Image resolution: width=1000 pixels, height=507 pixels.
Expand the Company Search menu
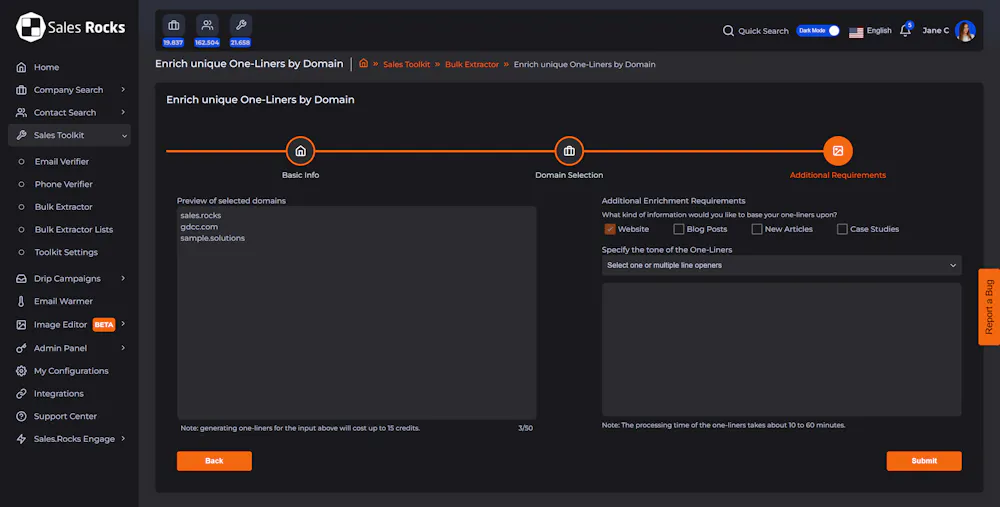(68, 90)
